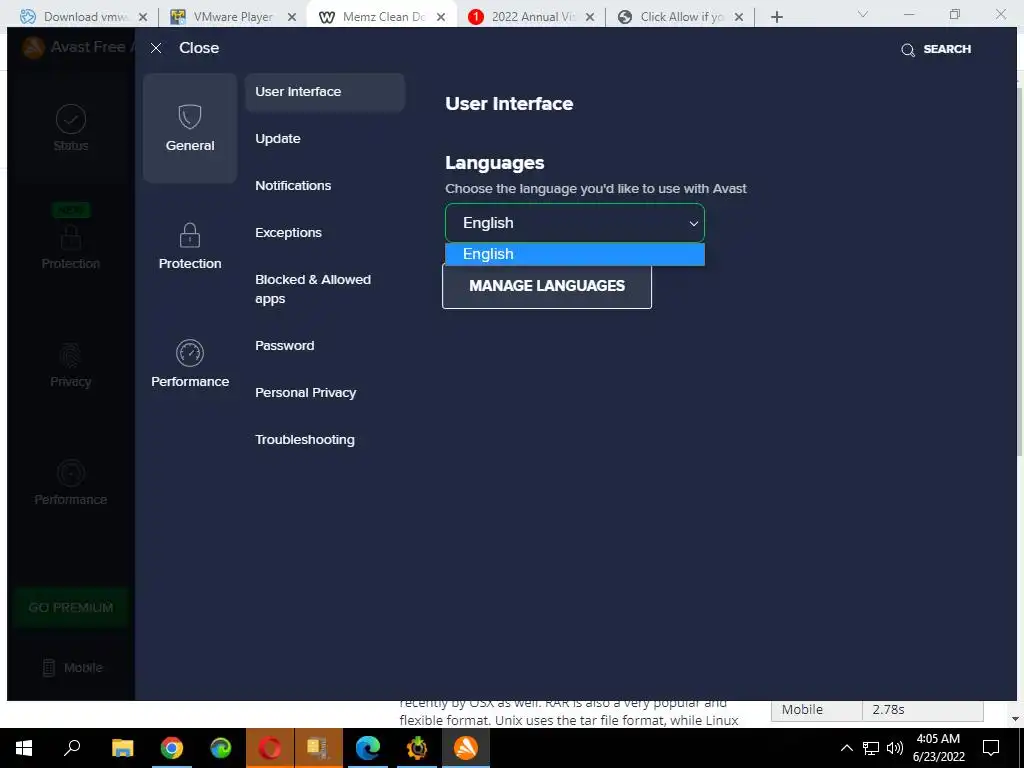This screenshot has width=1024, height=768.
Task: Click the dimmed Status checkmark icon
Action: coord(71,119)
